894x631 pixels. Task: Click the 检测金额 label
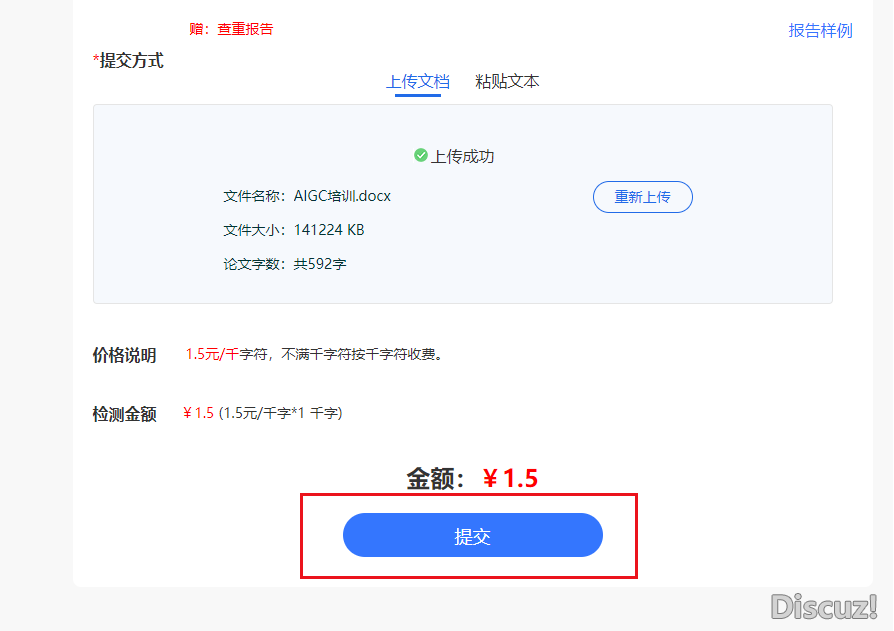(x=124, y=414)
